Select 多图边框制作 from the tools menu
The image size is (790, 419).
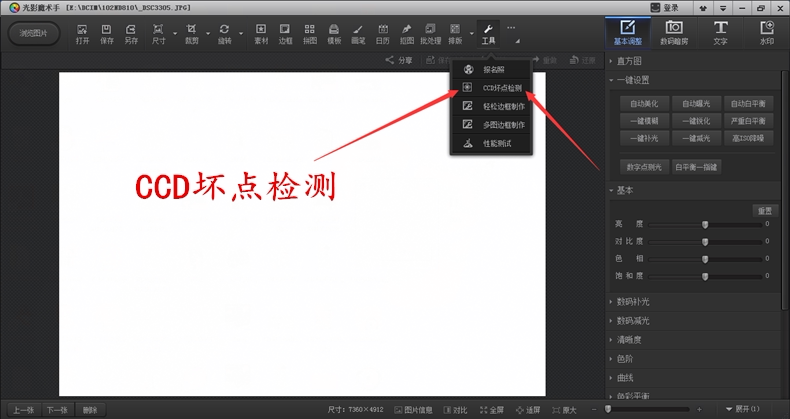click(491, 125)
